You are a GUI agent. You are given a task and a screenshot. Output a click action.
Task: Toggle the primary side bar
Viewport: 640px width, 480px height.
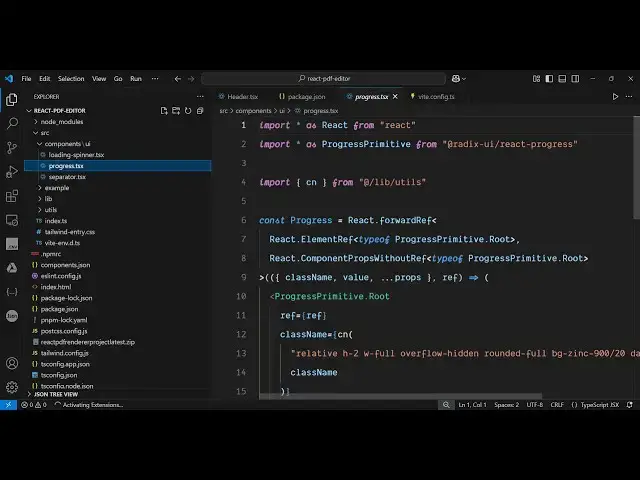549,79
